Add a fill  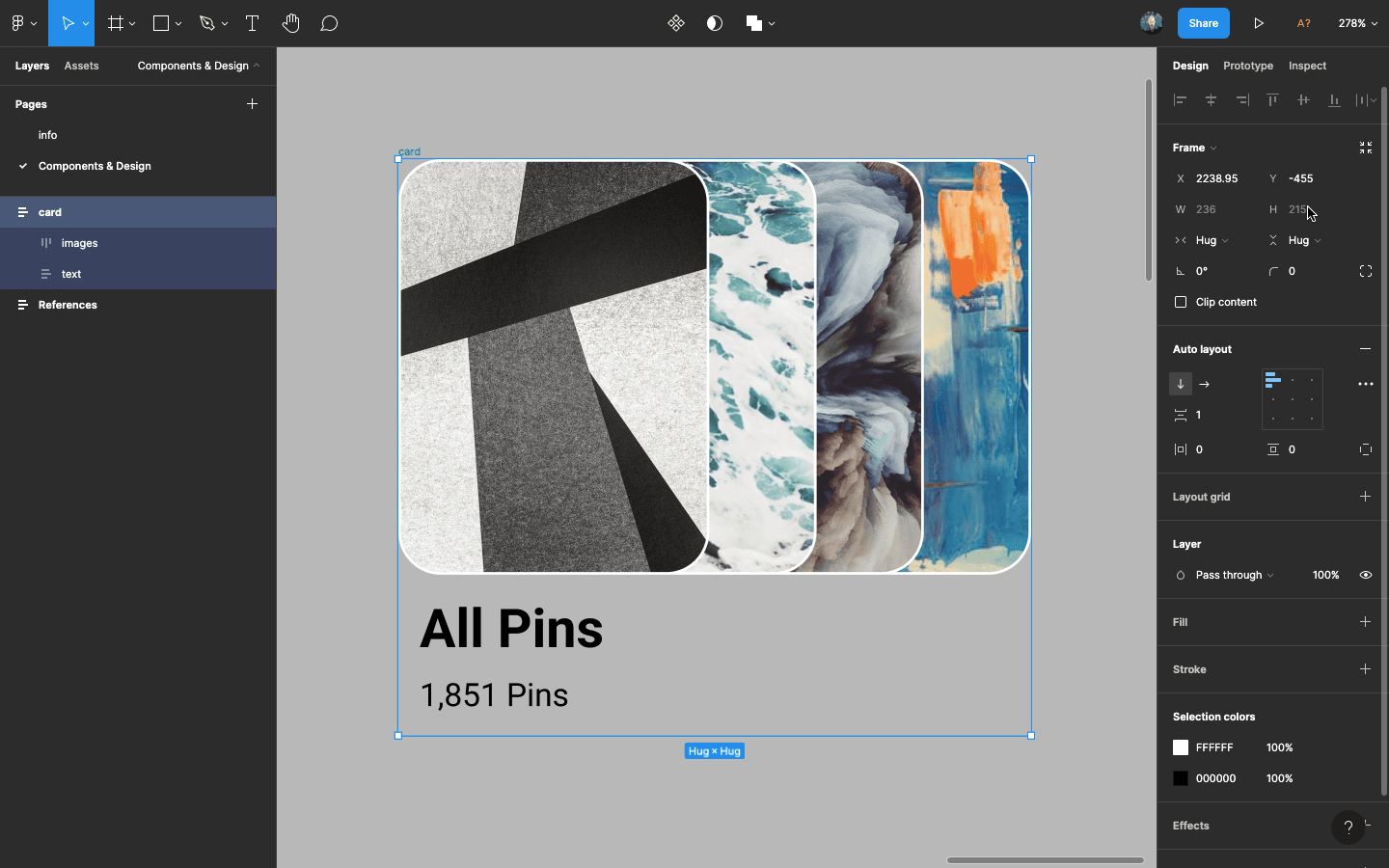1366,622
